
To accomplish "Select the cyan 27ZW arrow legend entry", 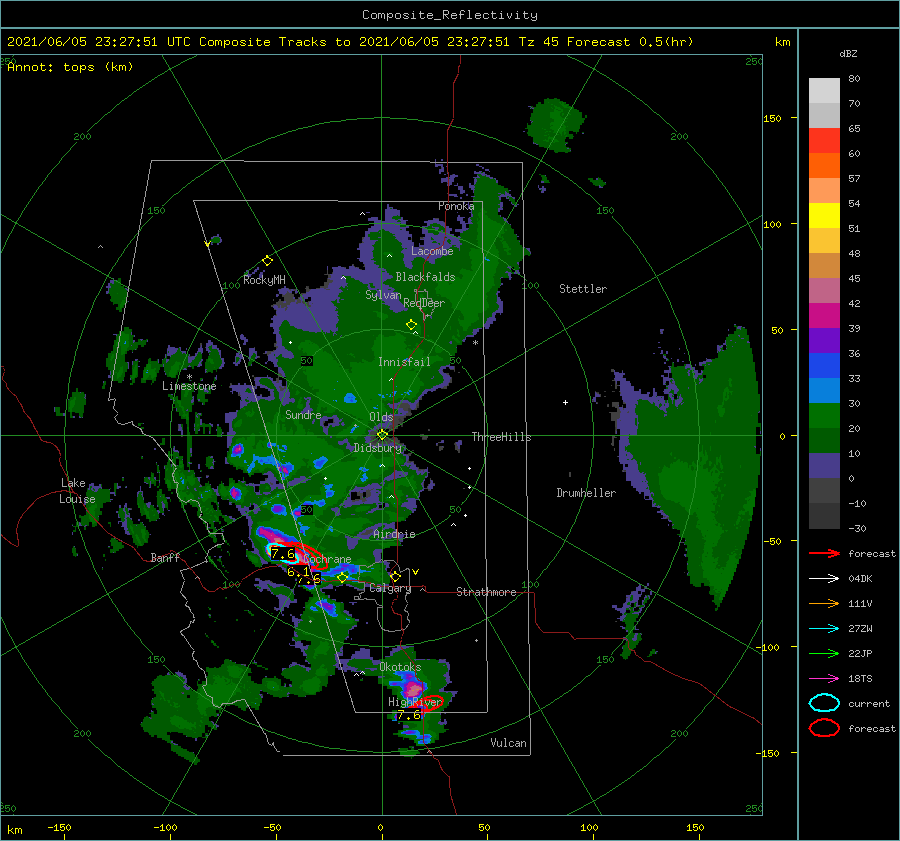I will pyautogui.click(x=824, y=629).
